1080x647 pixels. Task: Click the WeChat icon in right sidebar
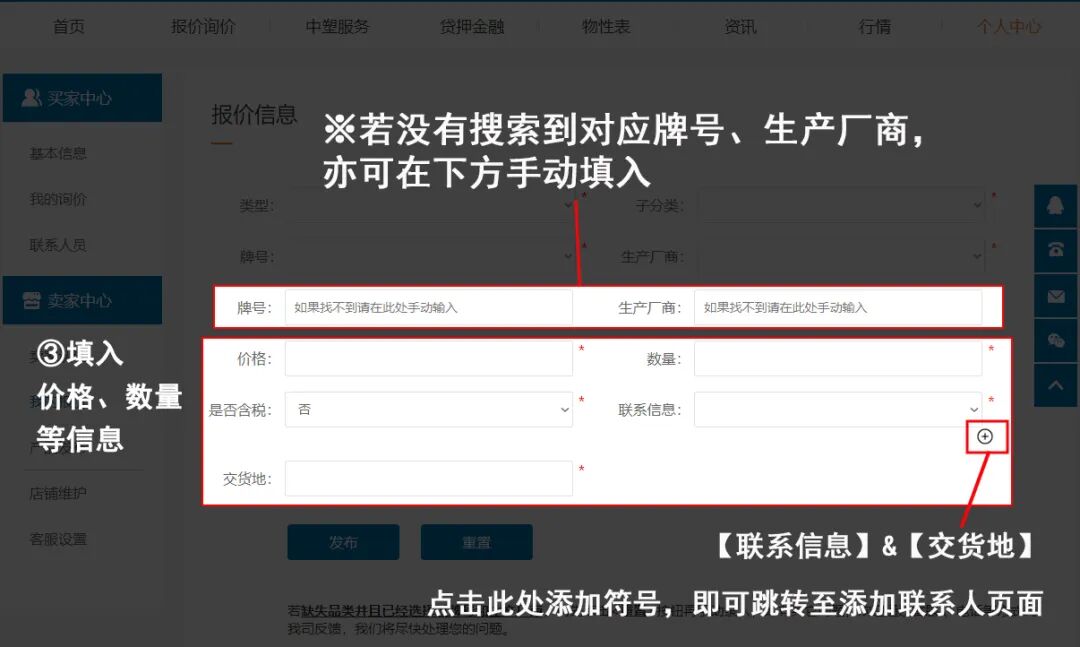click(x=1056, y=341)
